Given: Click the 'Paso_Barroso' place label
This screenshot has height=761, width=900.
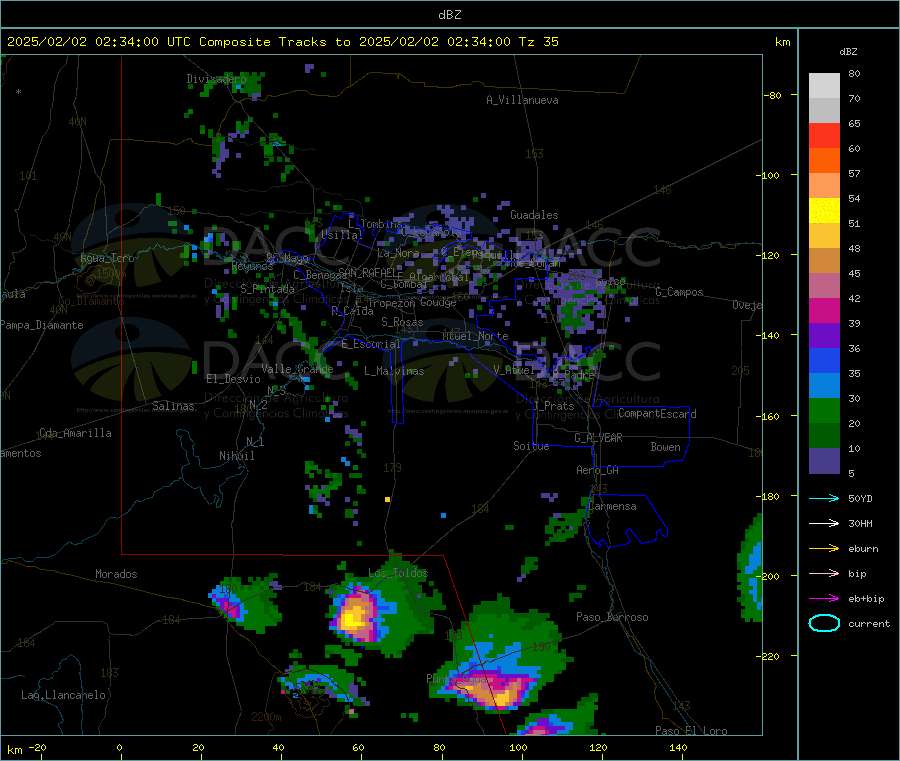Looking at the screenshot, I should [x=612, y=617].
